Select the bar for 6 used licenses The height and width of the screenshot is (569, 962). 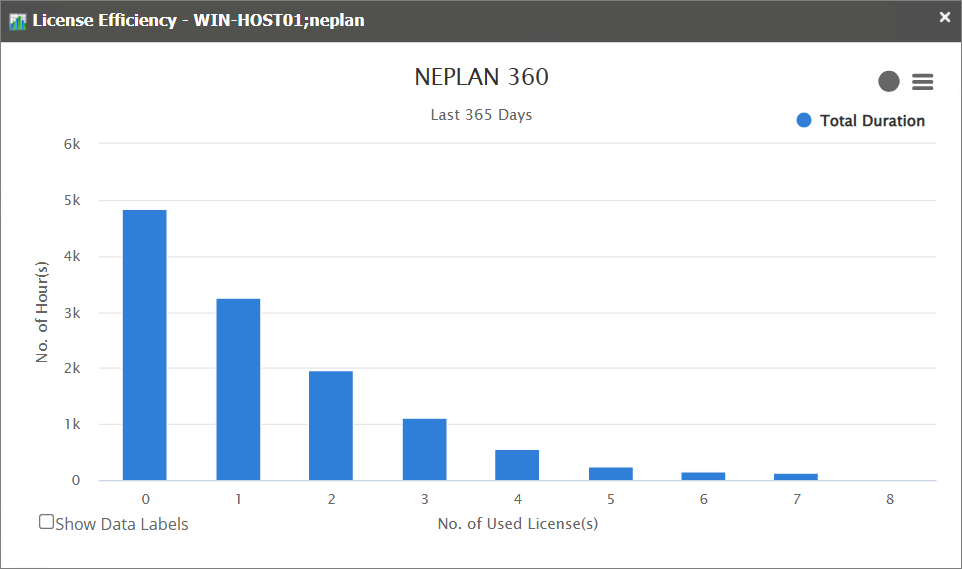pyautogui.click(x=703, y=476)
